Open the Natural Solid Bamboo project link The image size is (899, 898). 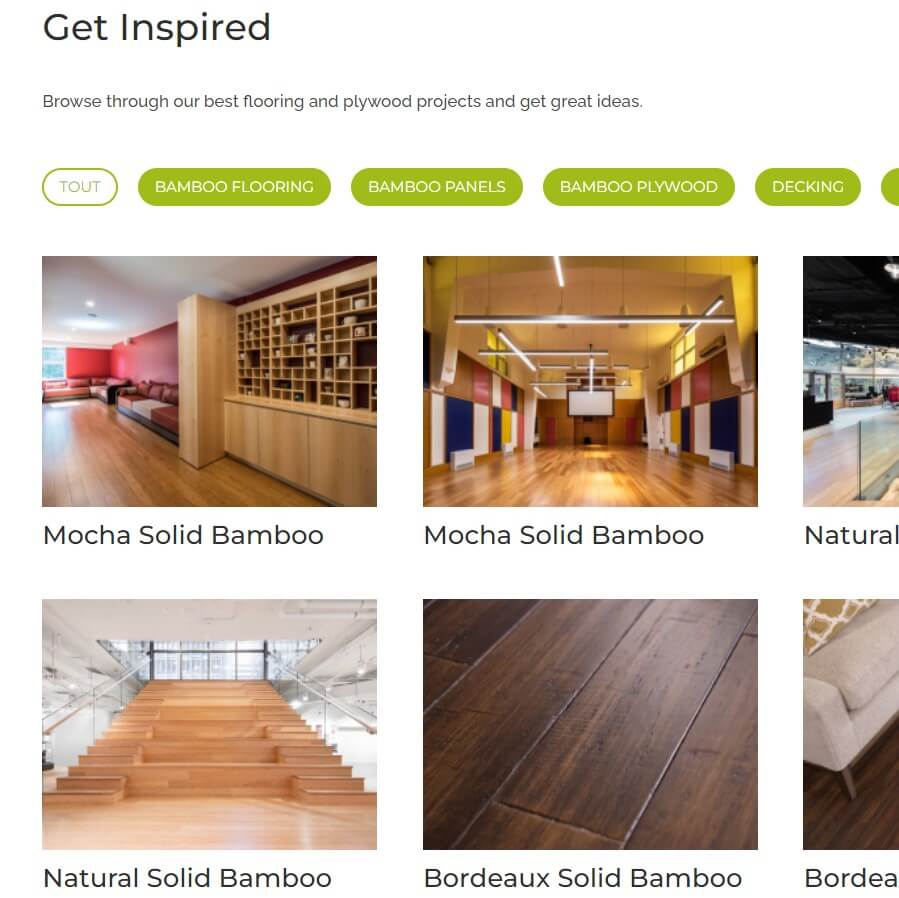(187, 879)
